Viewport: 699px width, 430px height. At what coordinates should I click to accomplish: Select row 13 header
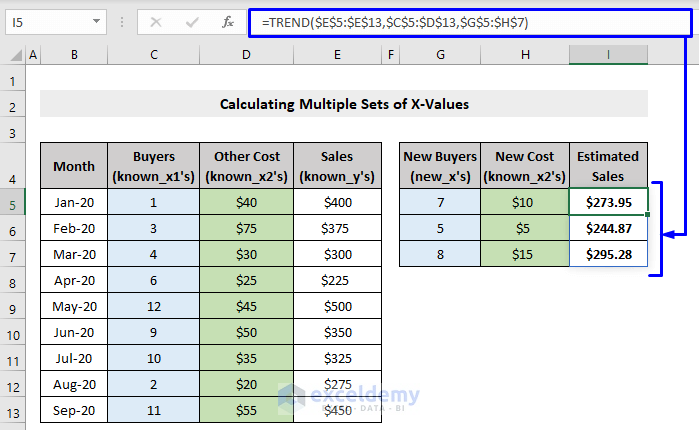13,411
